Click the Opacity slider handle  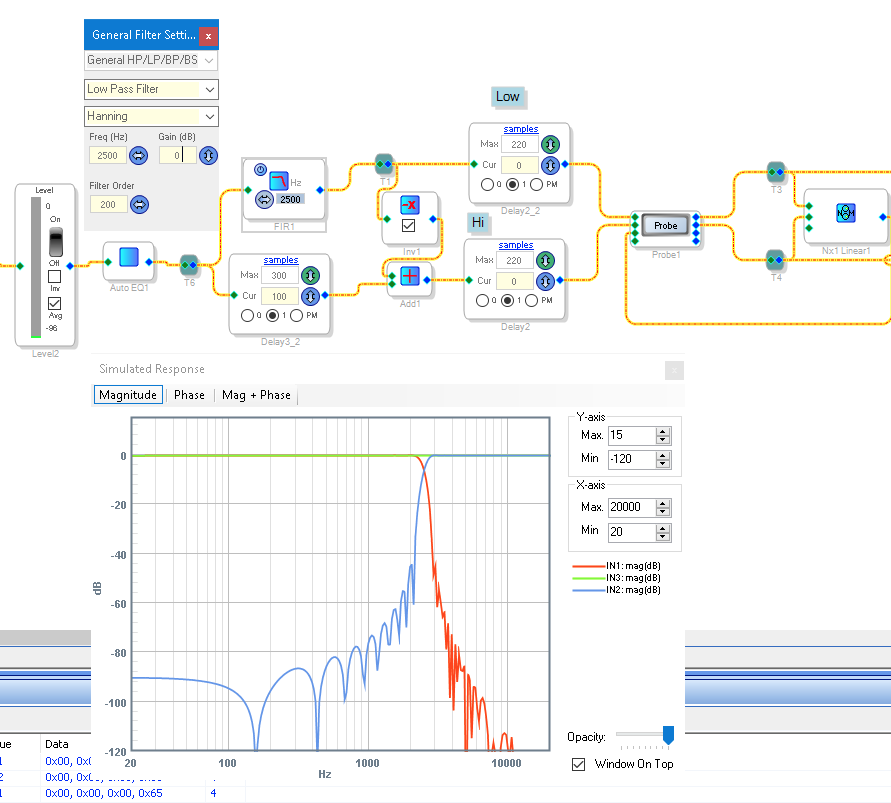(x=668, y=736)
